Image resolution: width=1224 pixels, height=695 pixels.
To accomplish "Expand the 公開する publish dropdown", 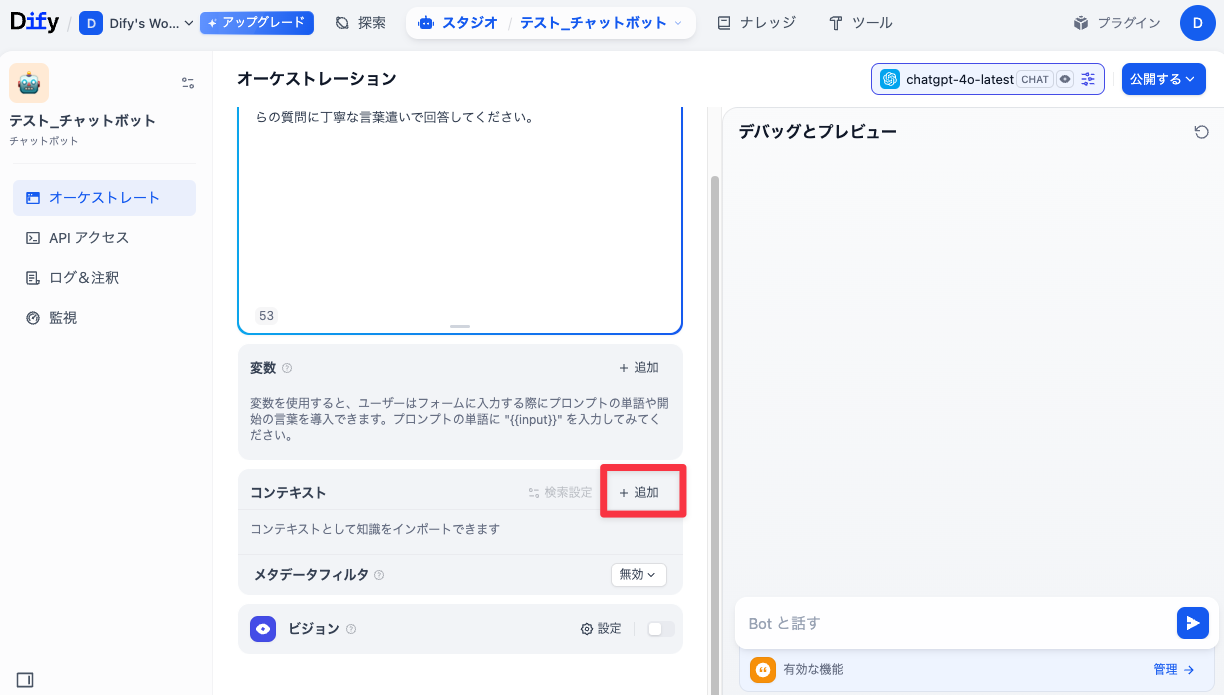I will (x=1162, y=79).
